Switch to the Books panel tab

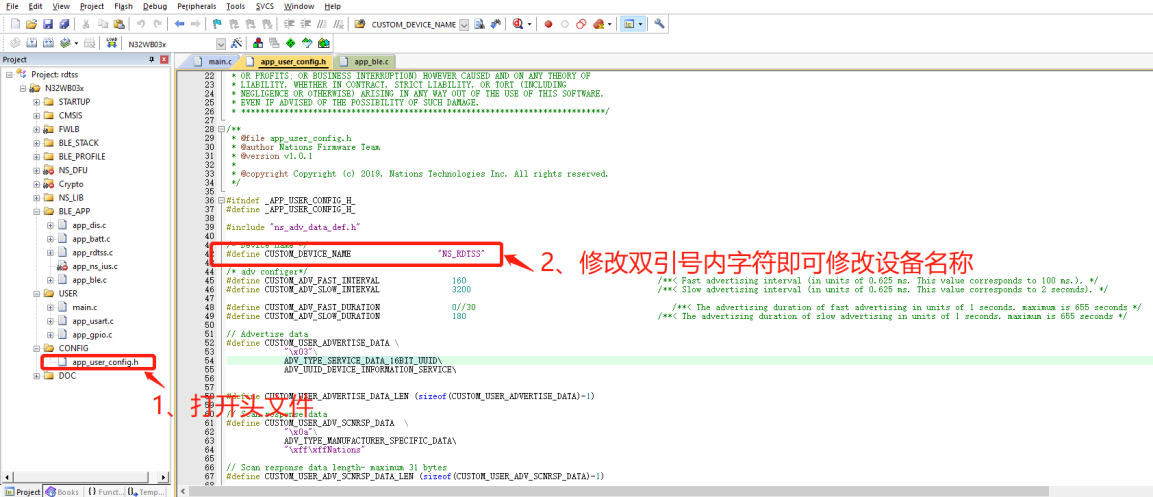[63, 491]
